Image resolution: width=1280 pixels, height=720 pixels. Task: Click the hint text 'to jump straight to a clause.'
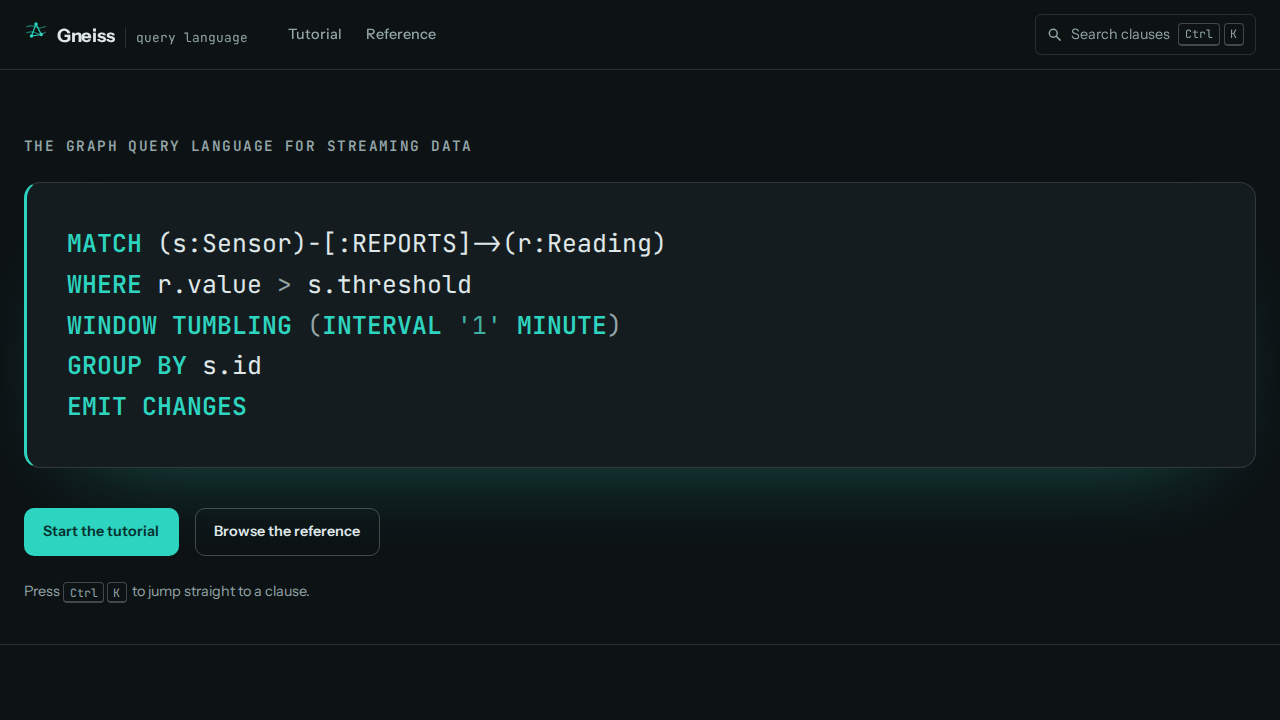click(221, 591)
